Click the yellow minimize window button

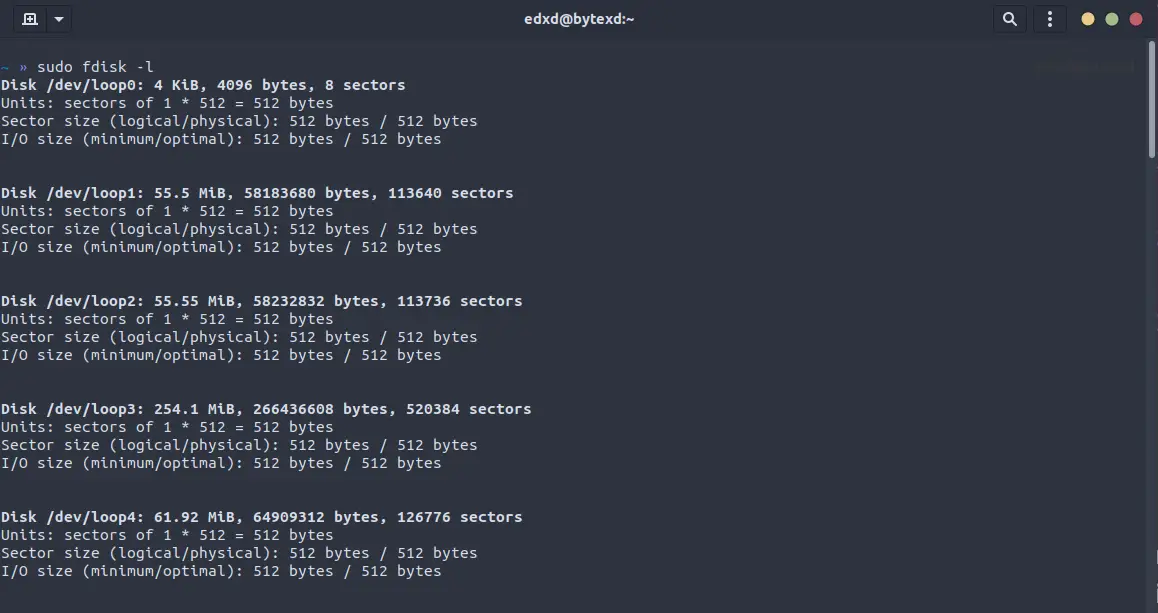coord(1088,19)
